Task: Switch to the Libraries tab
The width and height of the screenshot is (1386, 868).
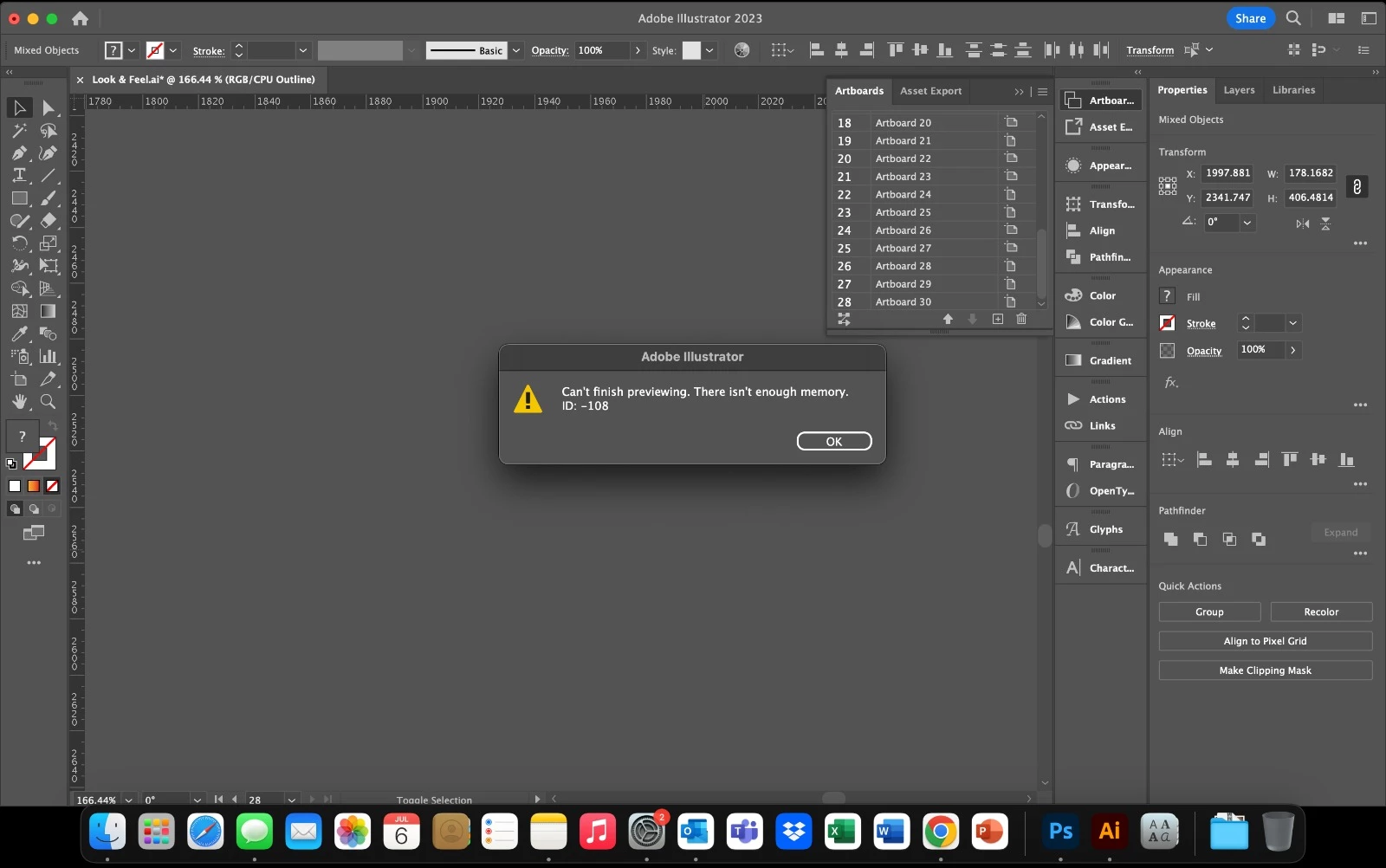Action: tap(1293, 90)
